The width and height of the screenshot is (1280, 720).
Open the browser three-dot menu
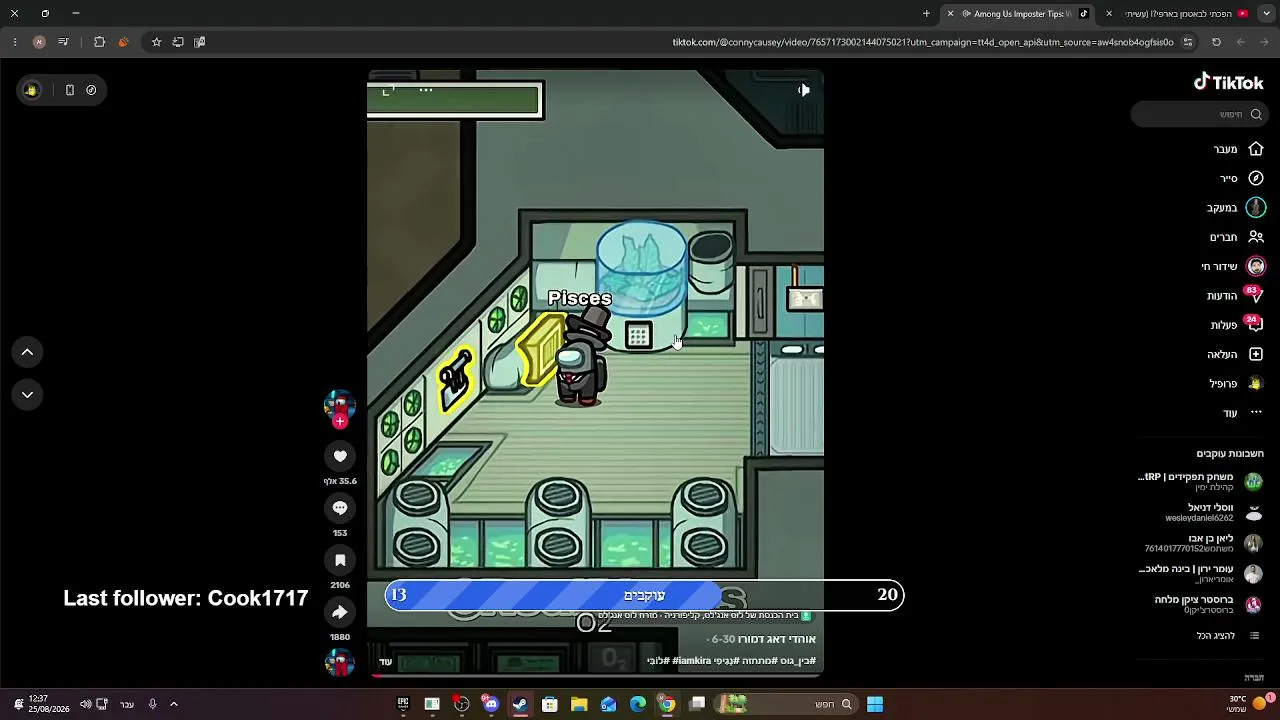(15, 42)
